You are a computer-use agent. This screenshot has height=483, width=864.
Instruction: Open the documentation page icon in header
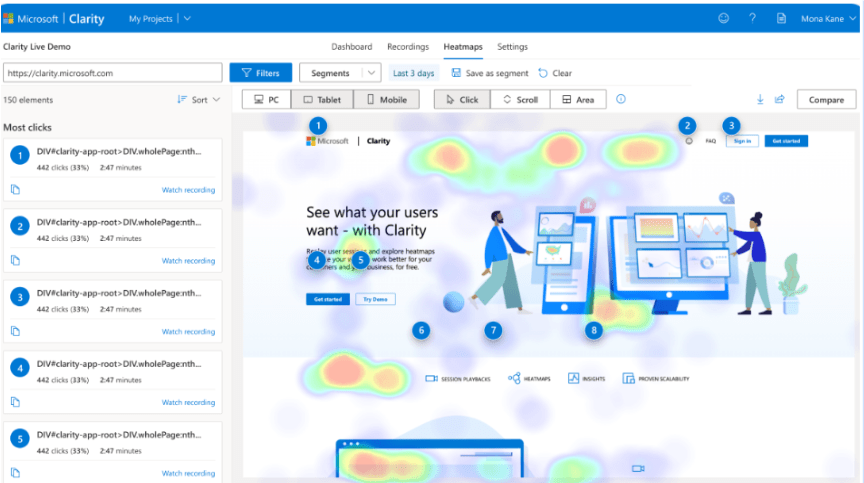click(781, 18)
